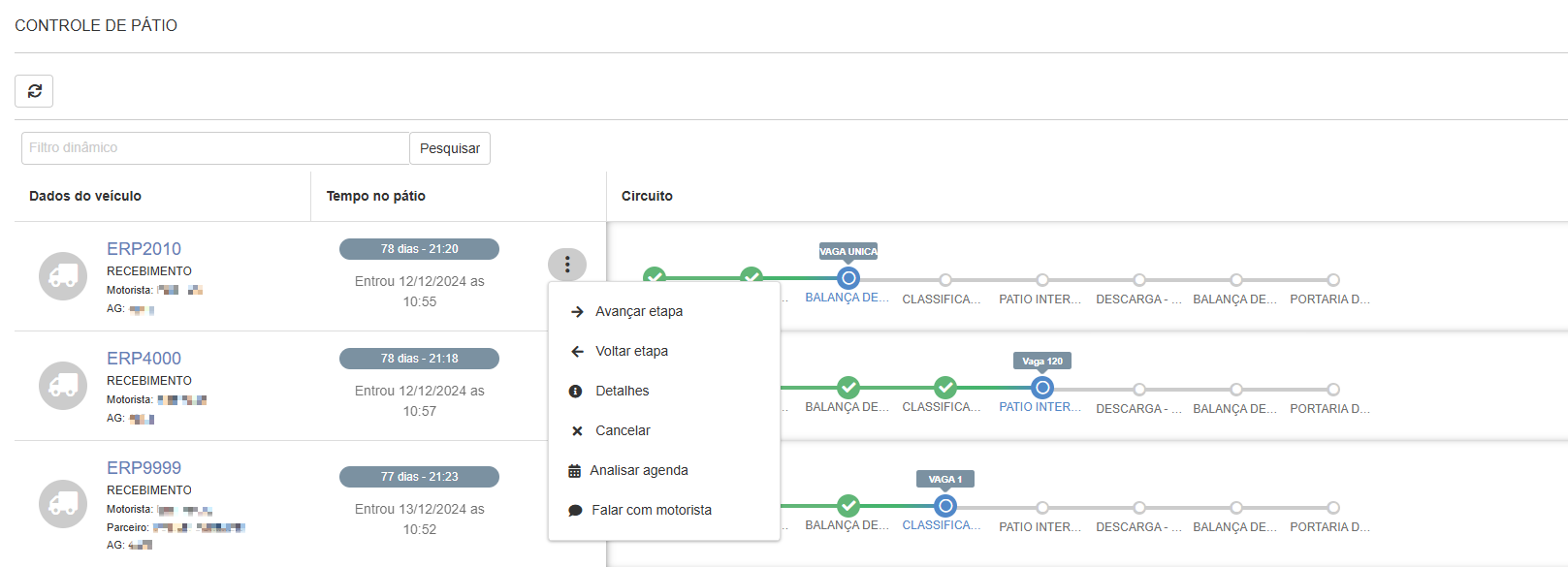The width and height of the screenshot is (1568, 567).
Task: Select Avançar etapa from the menu
Action: (x=639, y=311)
